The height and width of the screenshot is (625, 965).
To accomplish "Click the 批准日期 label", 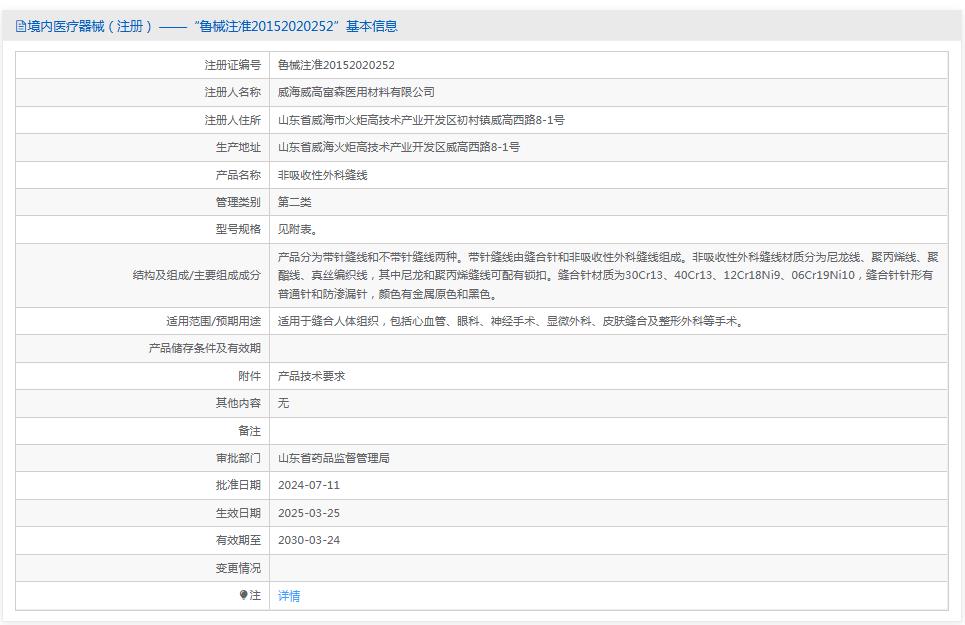I will (x=238, y=485).
